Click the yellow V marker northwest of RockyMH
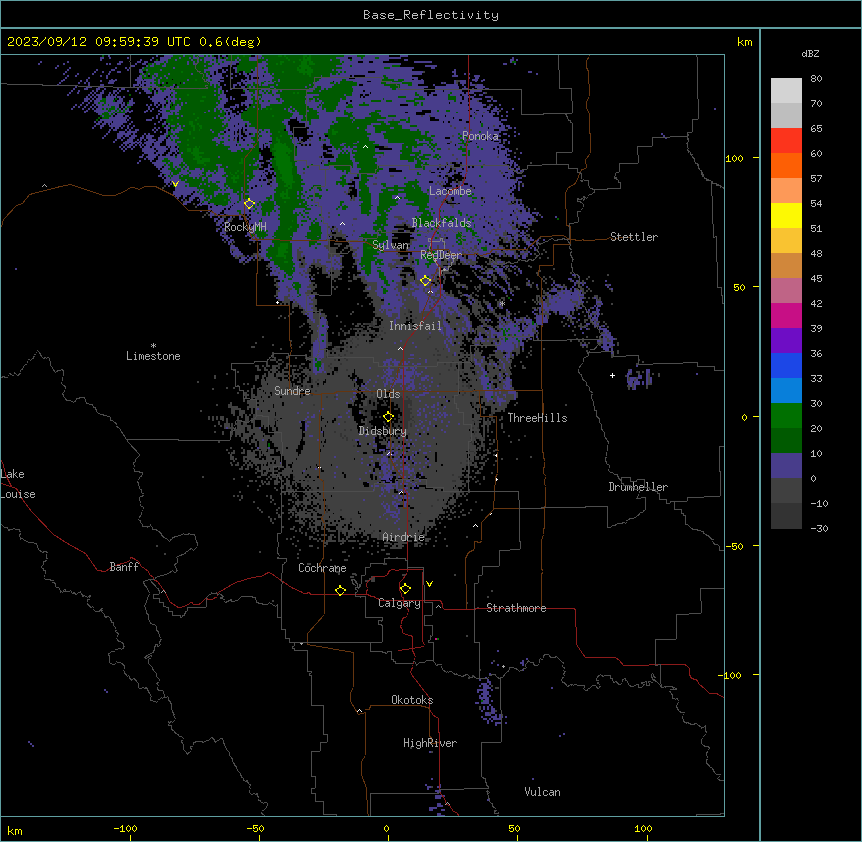 (175, 184)
